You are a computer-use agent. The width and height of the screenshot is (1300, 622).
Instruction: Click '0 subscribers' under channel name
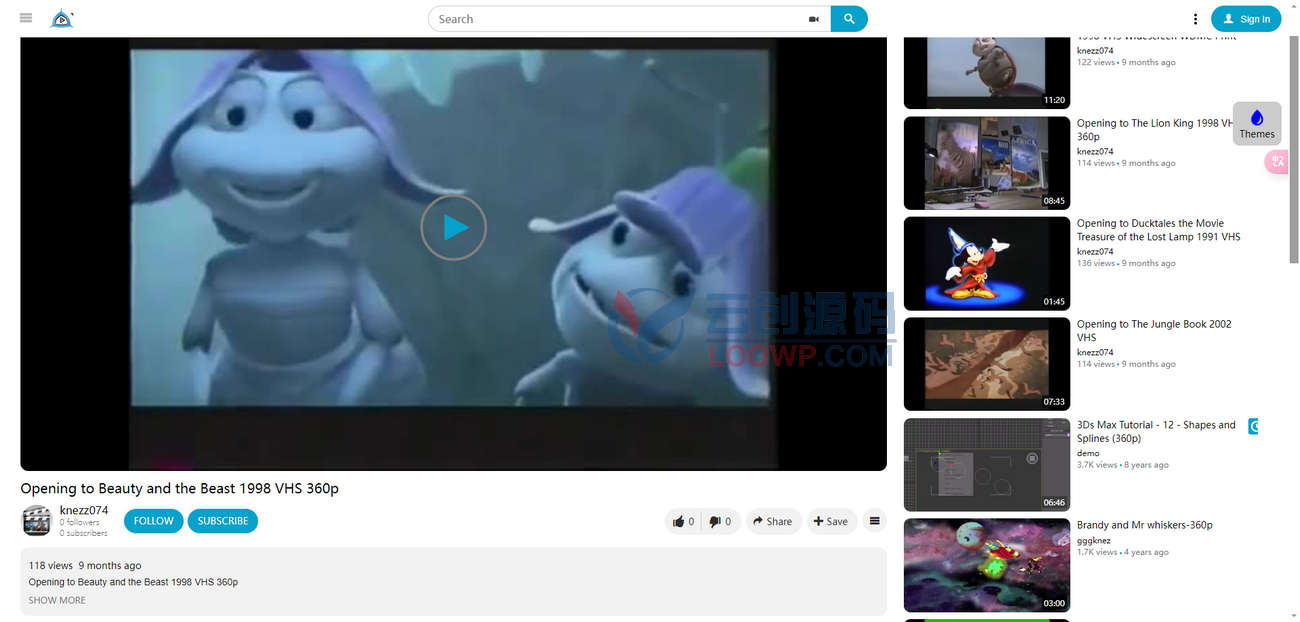(x=83, y=533)
